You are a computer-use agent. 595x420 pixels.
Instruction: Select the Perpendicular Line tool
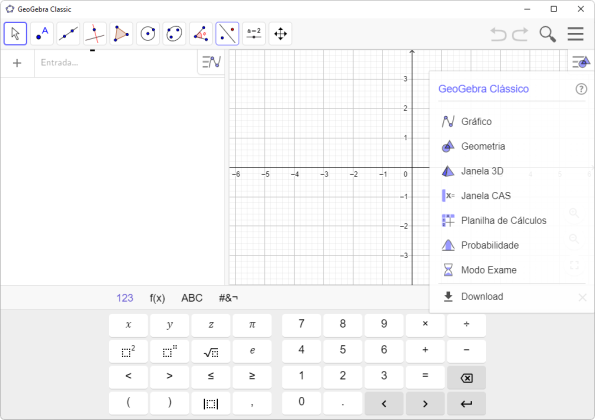tap(94, 34)
